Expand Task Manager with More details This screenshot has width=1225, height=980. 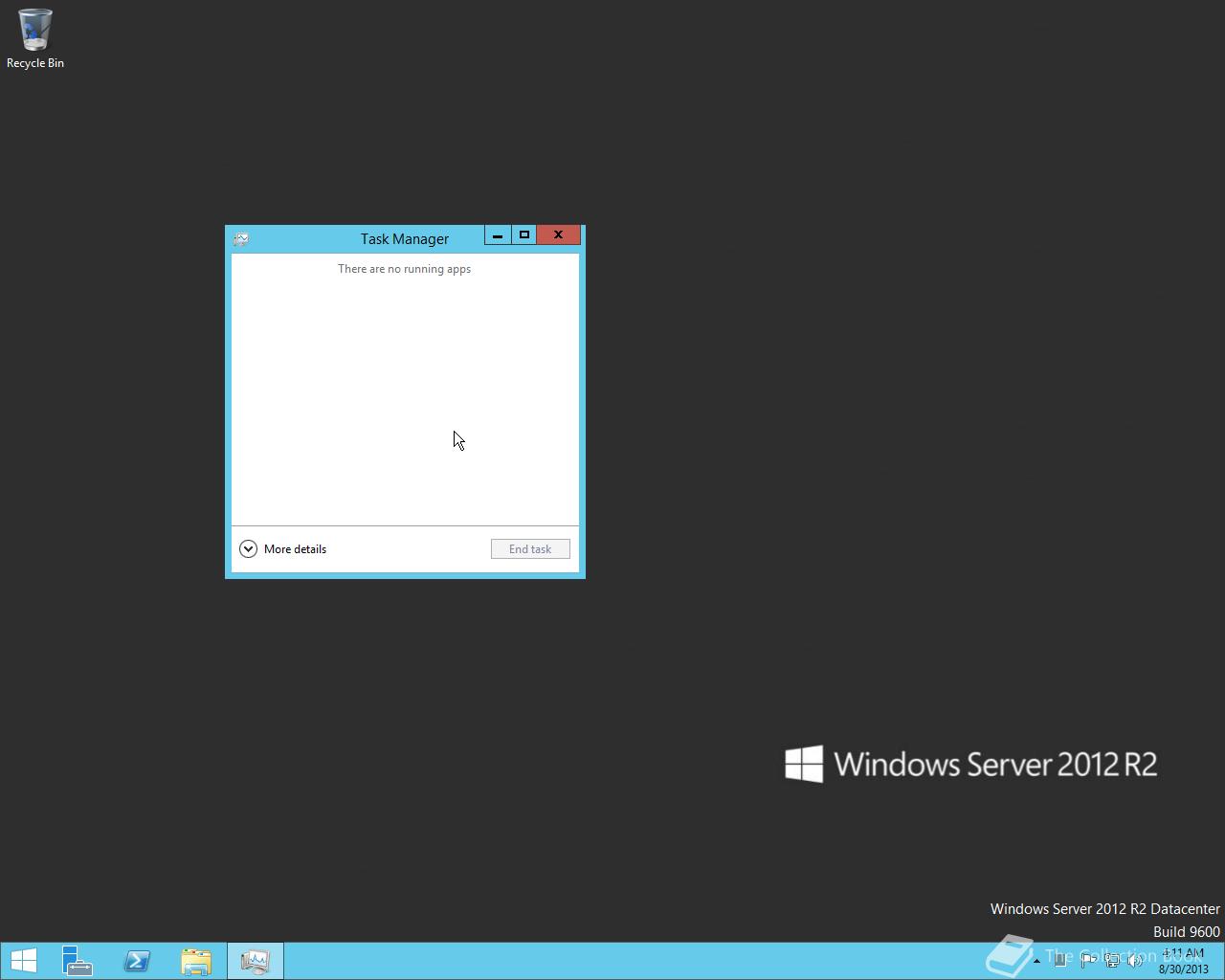pos(283,549)
